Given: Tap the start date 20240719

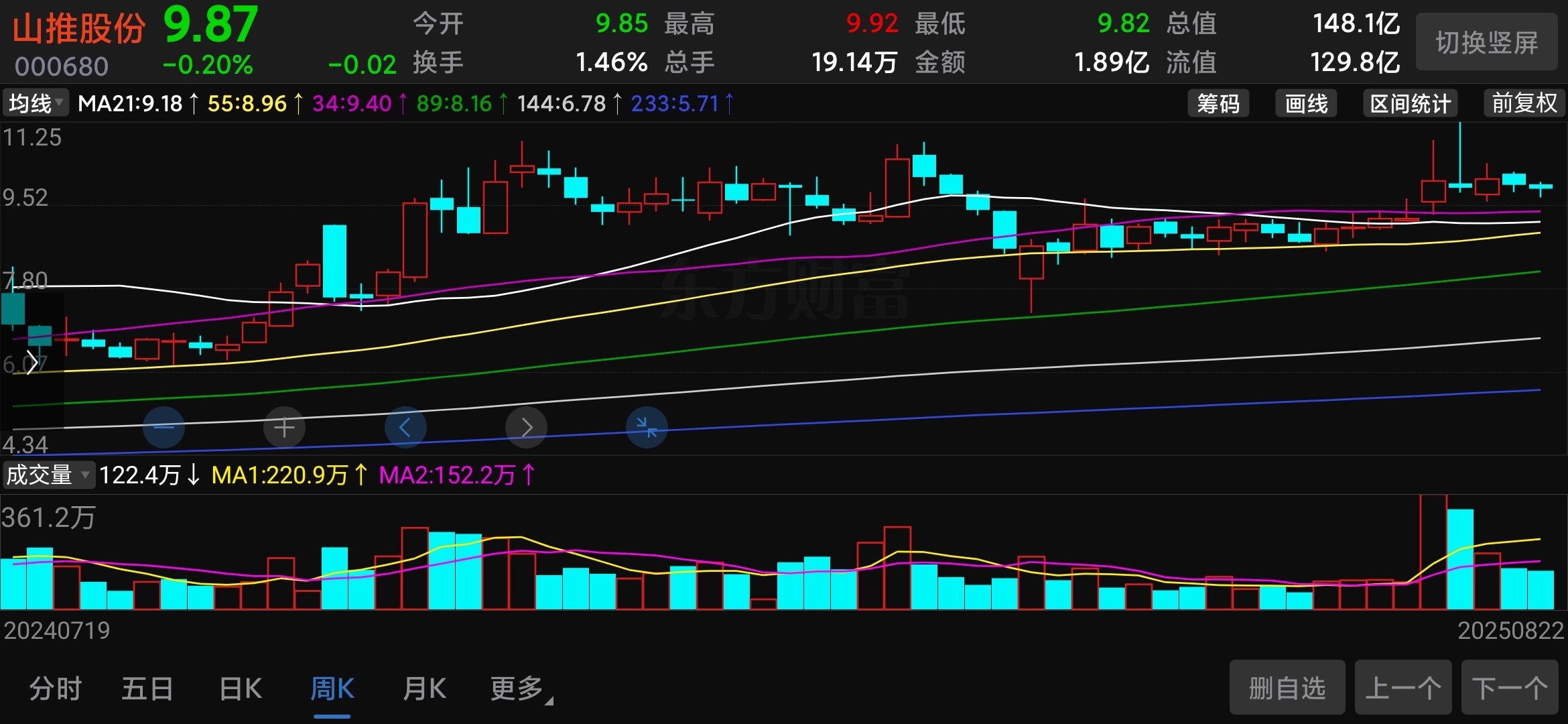Looking at the screenshot, I should [x=57, y=630].
